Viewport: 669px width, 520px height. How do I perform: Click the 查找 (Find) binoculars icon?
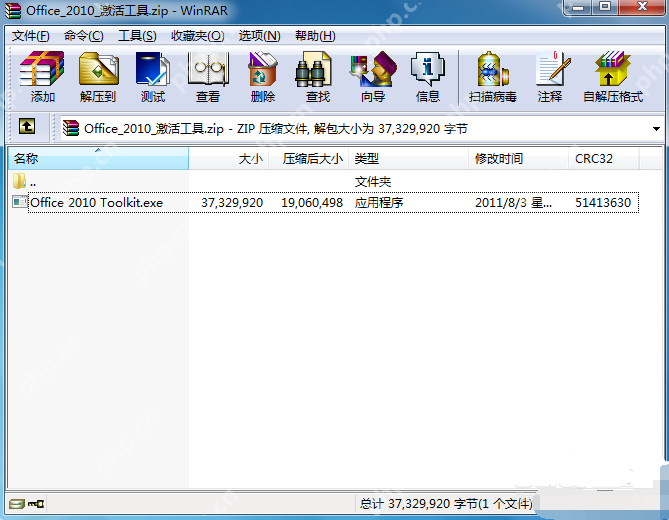coord(318,78)
